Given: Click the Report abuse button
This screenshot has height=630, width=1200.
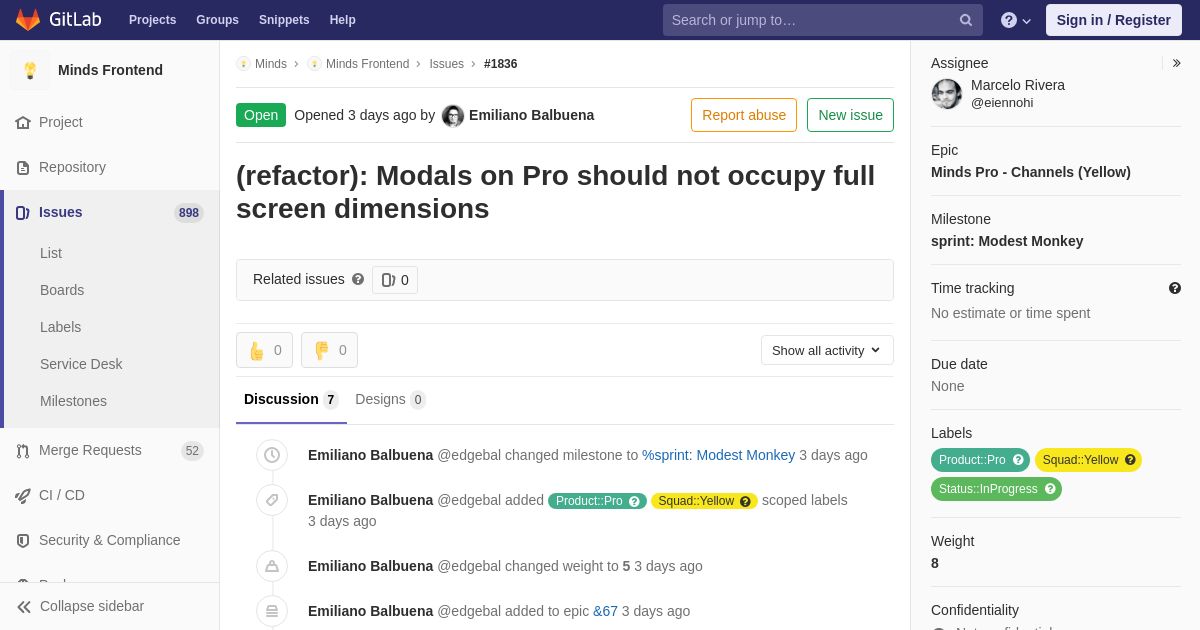Looking at the screenshot, I should pyautogui.click(x=744, y=115).
